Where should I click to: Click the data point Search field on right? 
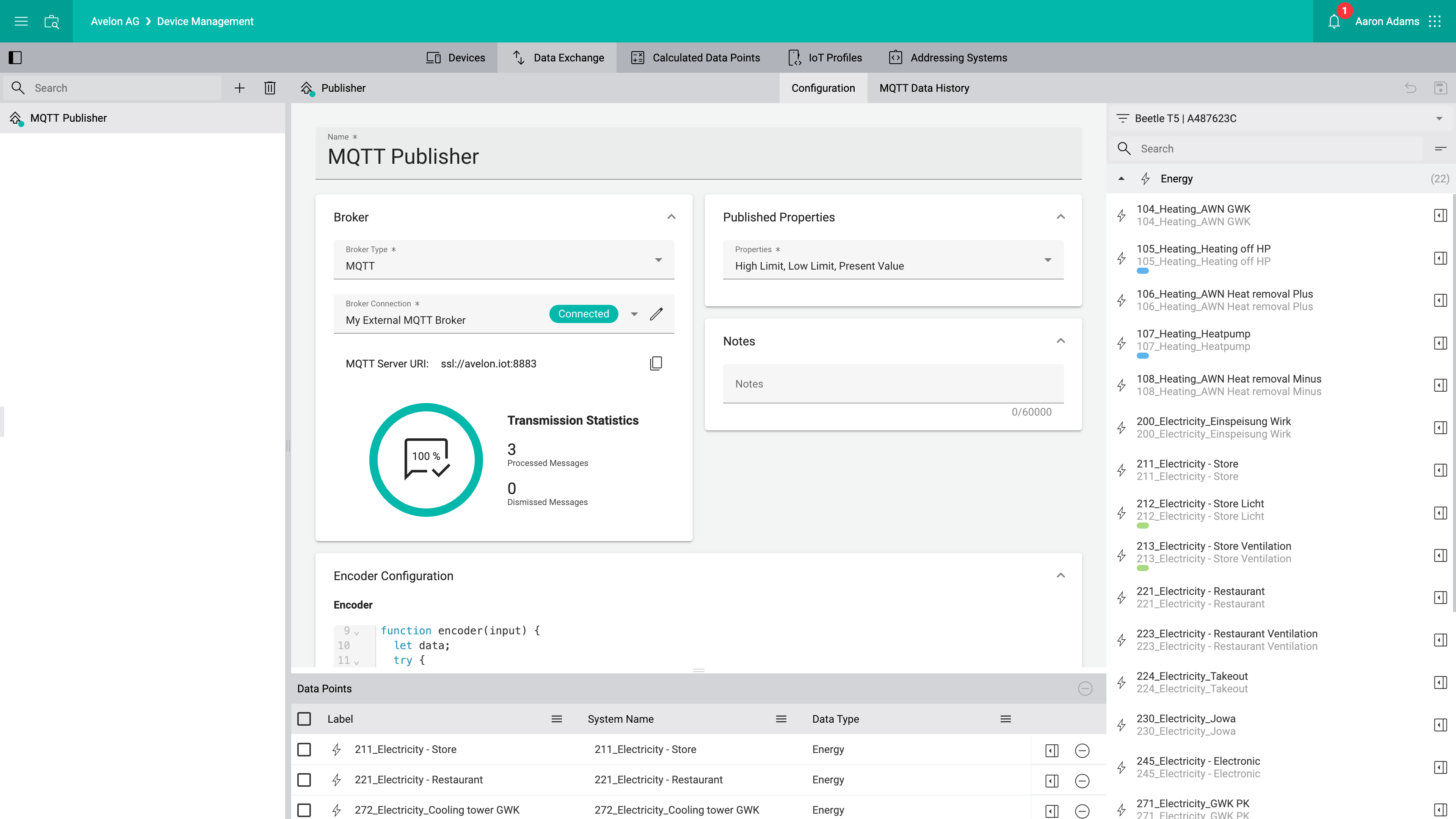point(1266,149)
